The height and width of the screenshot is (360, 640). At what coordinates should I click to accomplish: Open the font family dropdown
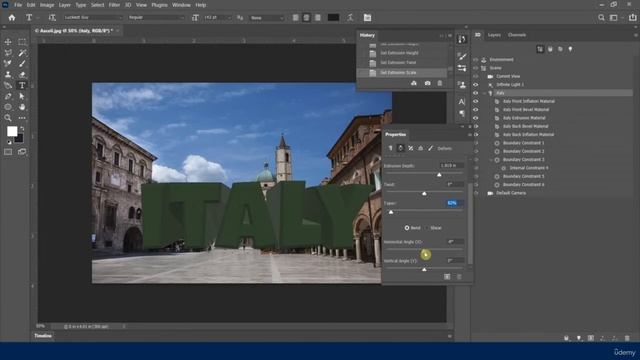click(93, 18)
